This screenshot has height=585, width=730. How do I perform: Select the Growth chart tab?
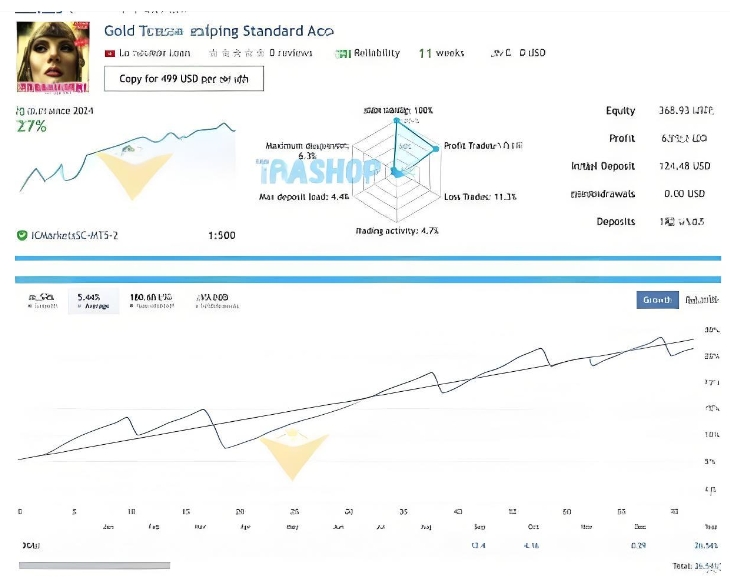click(657, 300)
